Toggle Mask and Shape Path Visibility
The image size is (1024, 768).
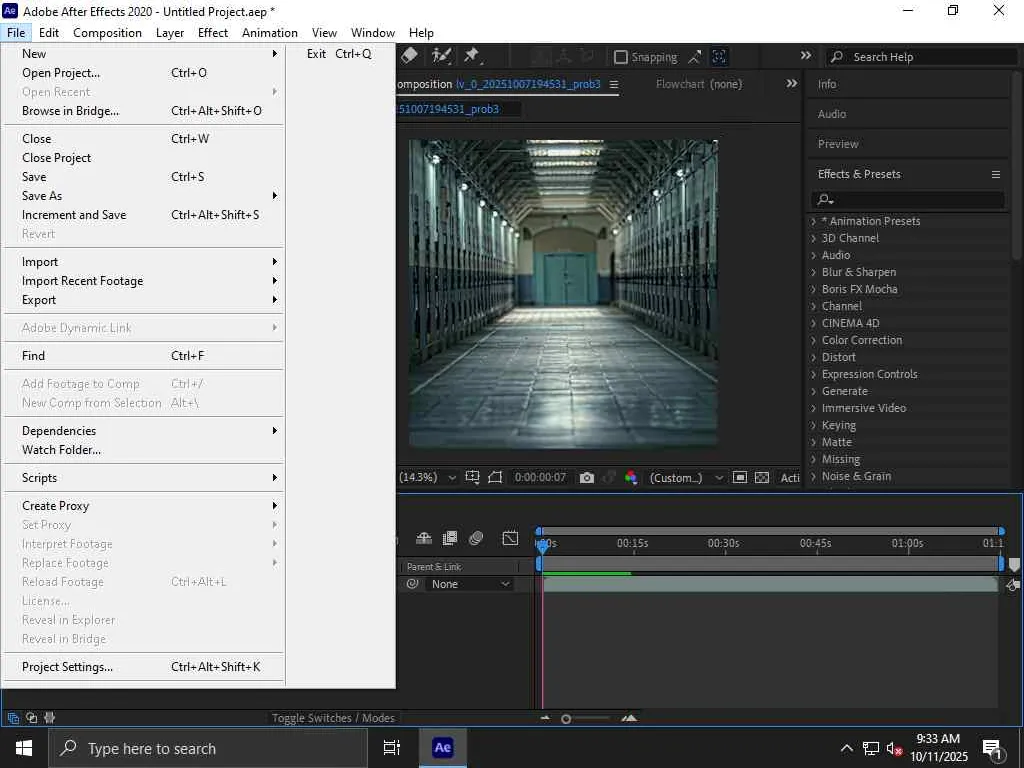[x=494, y=478]
